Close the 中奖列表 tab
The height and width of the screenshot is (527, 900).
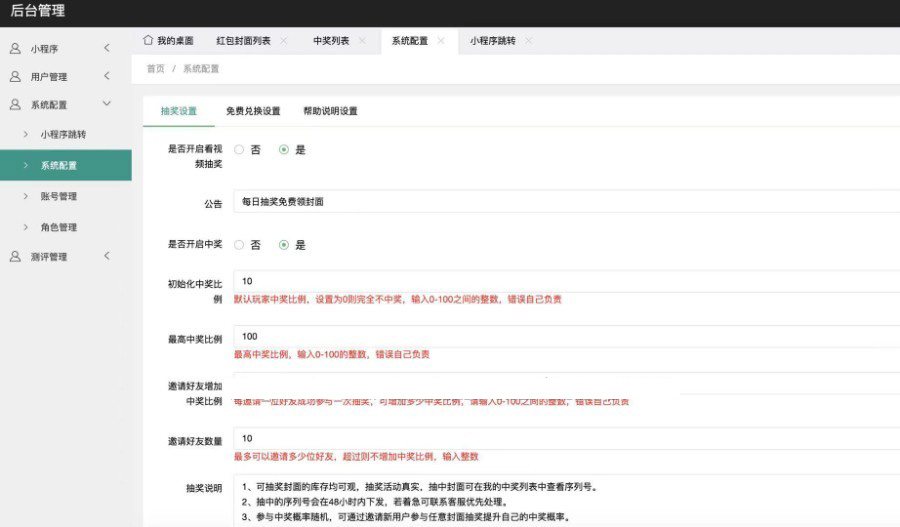pos(362,41)
